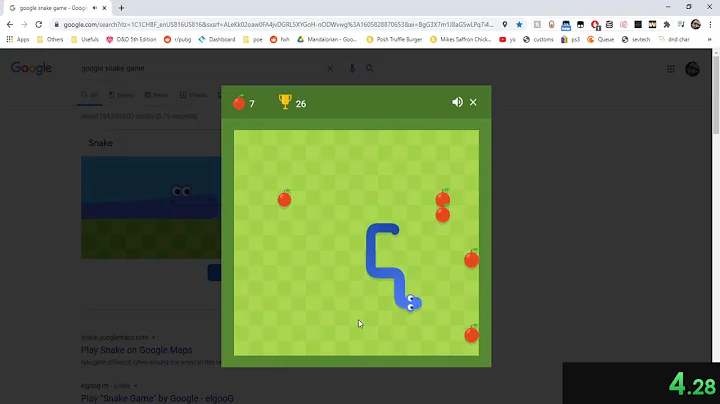Open the elgooG Snake Game result
Screen dimensions: 720x404
pos(157,398)
